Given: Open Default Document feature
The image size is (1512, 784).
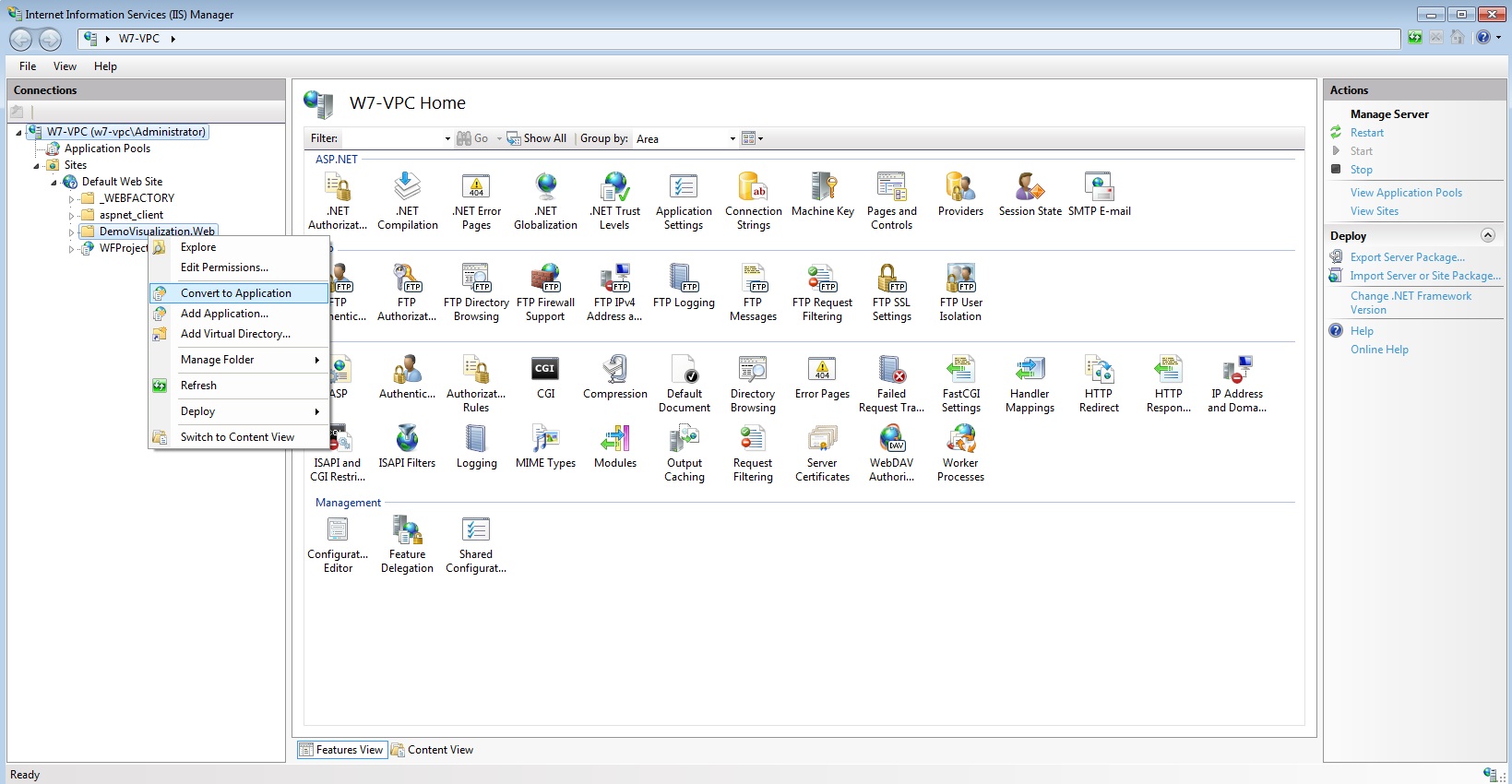Looking at the screenshot, I should (x=685, y=384).
